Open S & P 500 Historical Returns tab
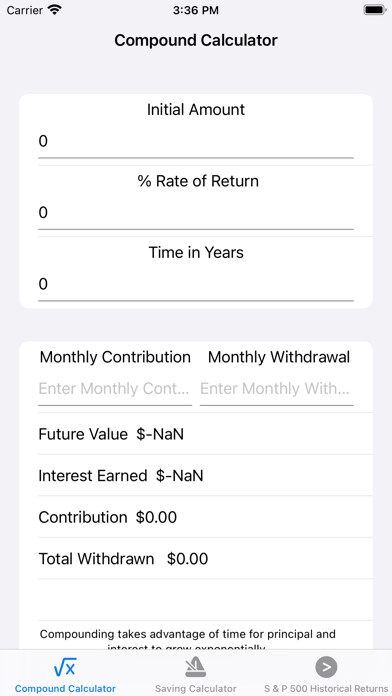Viewport: 392px width, 696px height. point(326,688)
